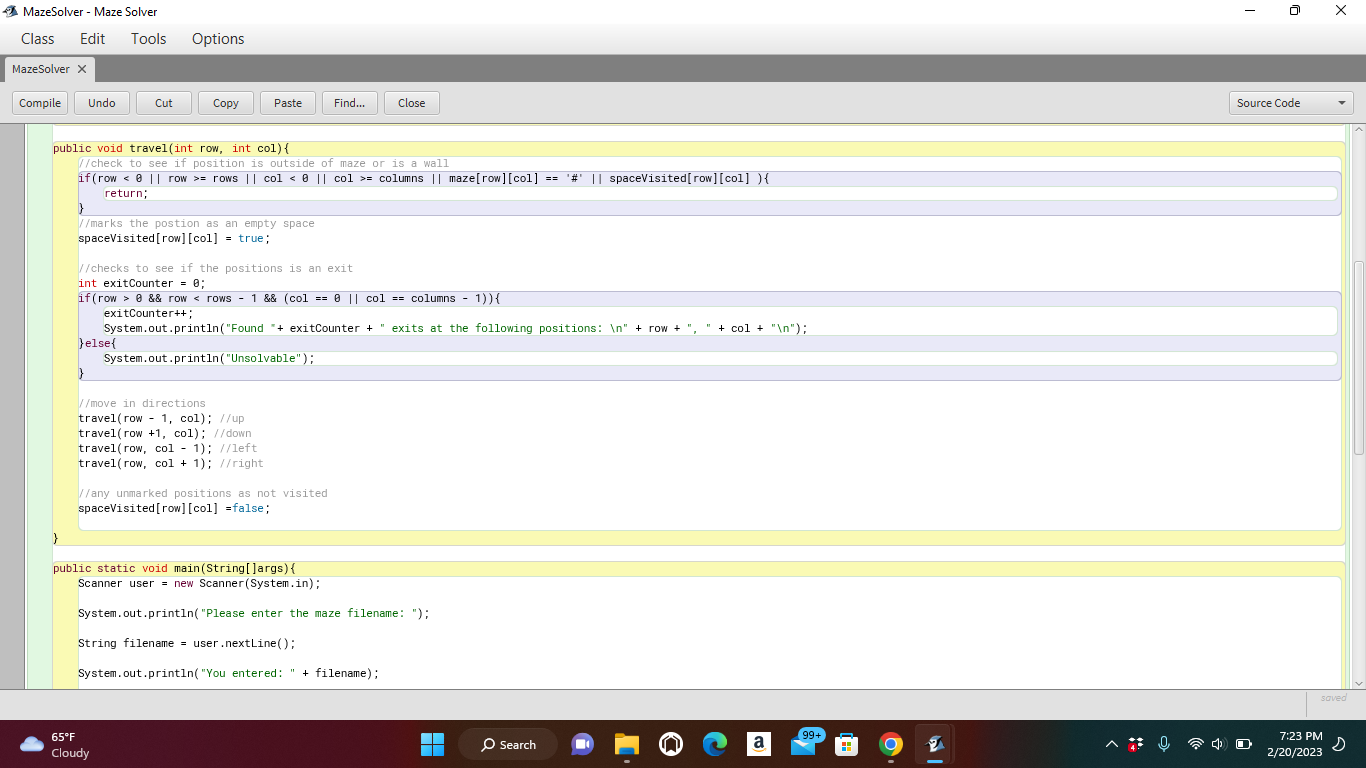Launch the Amazon app from taskbar
This screenshot has height=768, width=1366.
pyautogui.click(x=758, y=744)
